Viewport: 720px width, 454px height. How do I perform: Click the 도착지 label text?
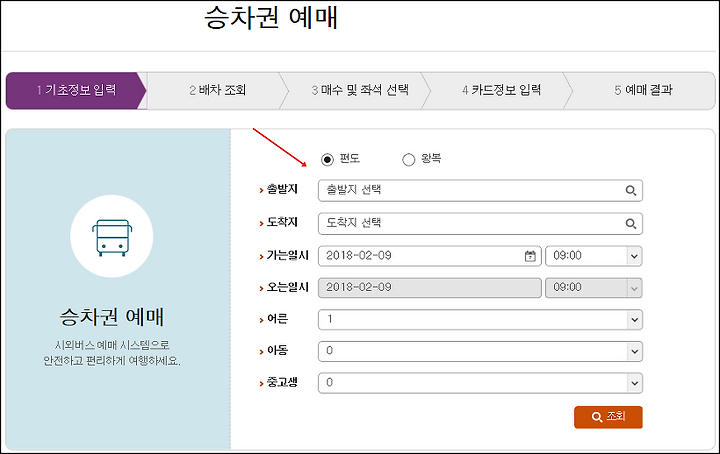click(x=282, y=222)
